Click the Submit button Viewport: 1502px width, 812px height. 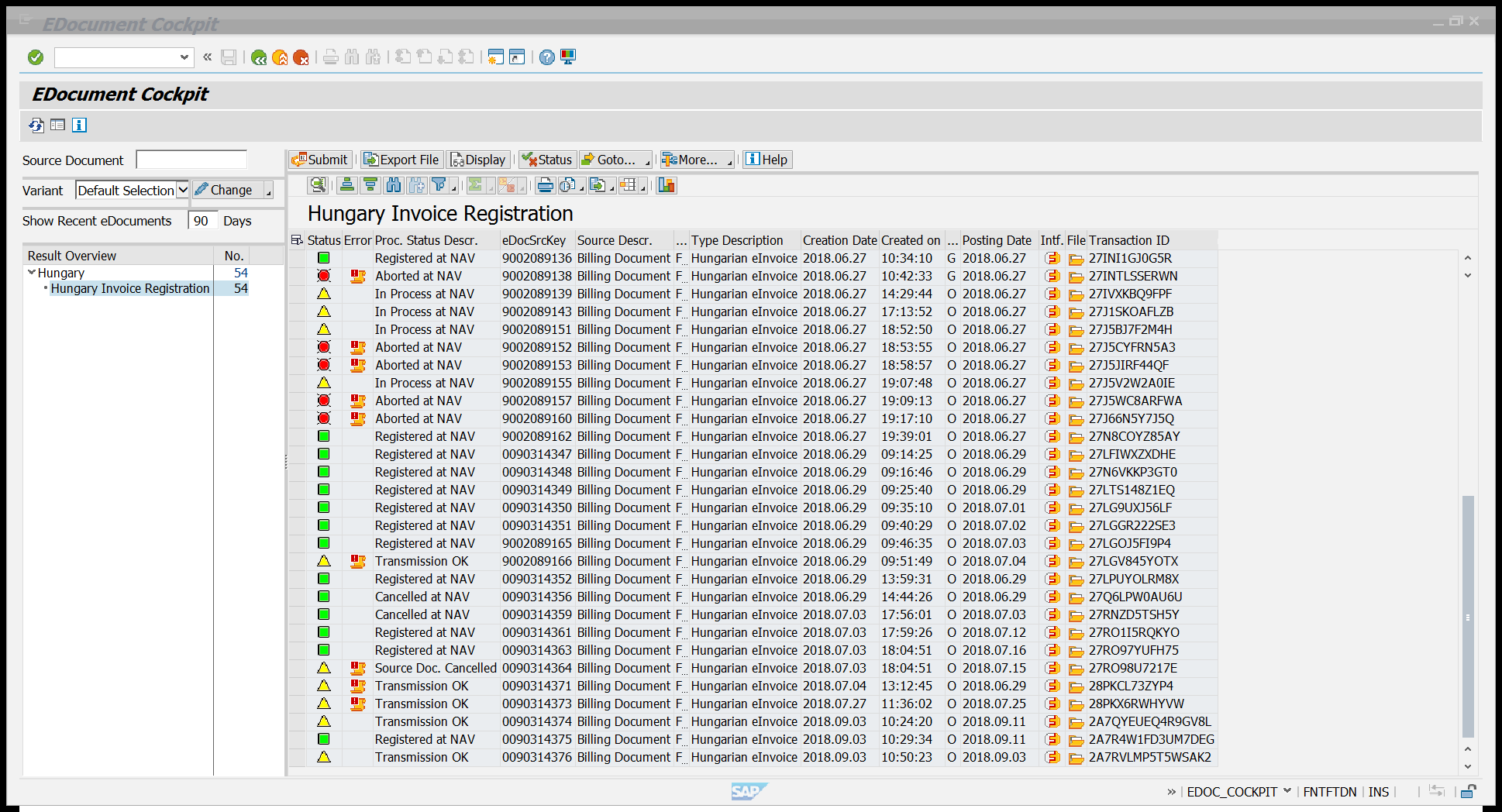pyautogui.click(x=320, y=160)
